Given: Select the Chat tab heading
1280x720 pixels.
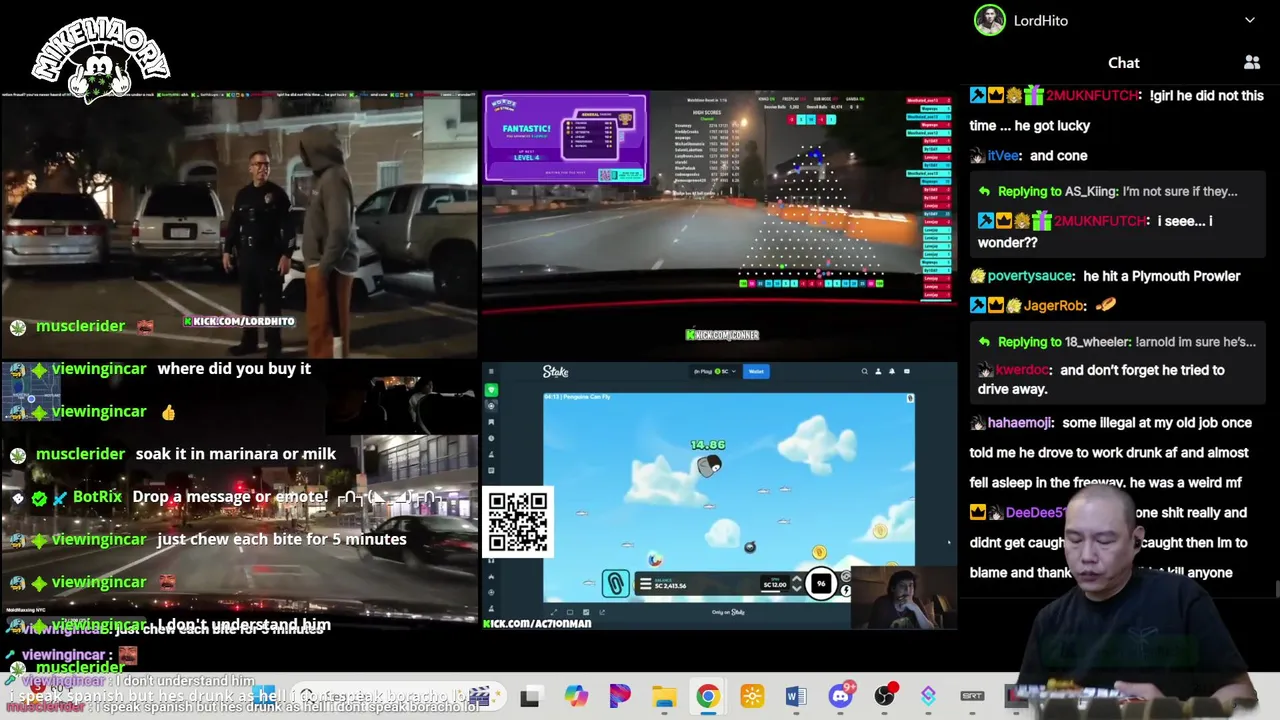Looking at the screenshot, I should tap(1124, 63).
